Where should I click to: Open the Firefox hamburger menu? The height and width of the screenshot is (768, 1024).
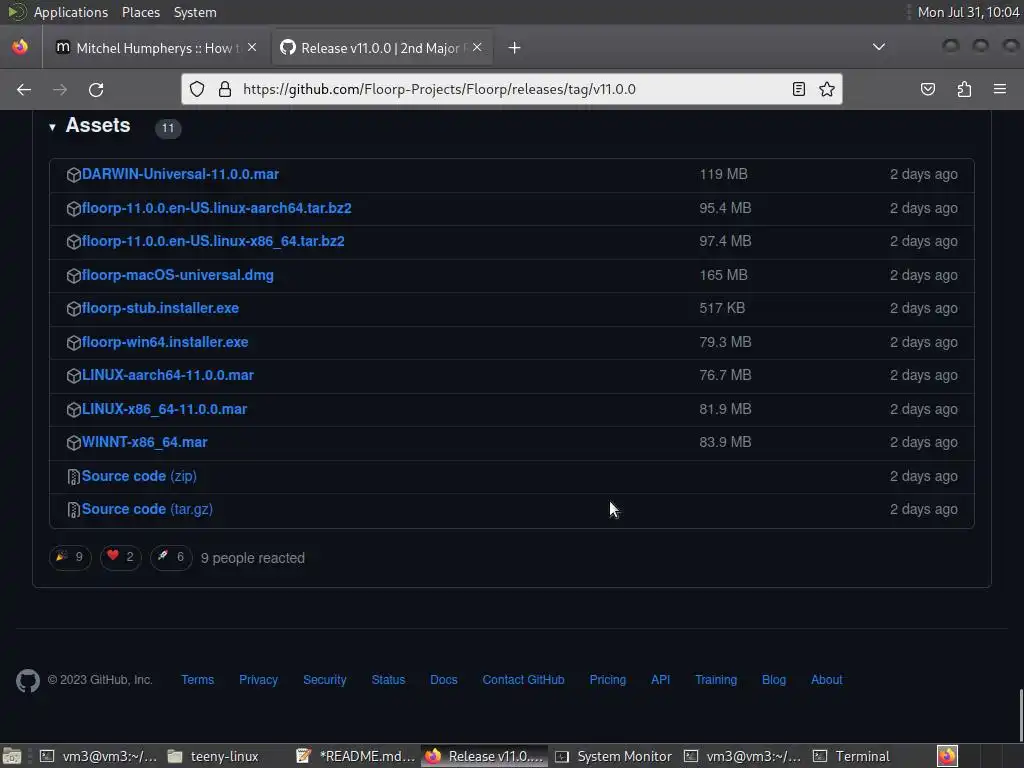click(1000, 89)
